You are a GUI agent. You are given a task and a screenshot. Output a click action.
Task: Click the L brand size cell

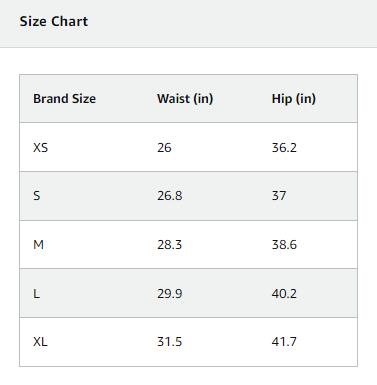pyautogui.click(x=36, y=294)
